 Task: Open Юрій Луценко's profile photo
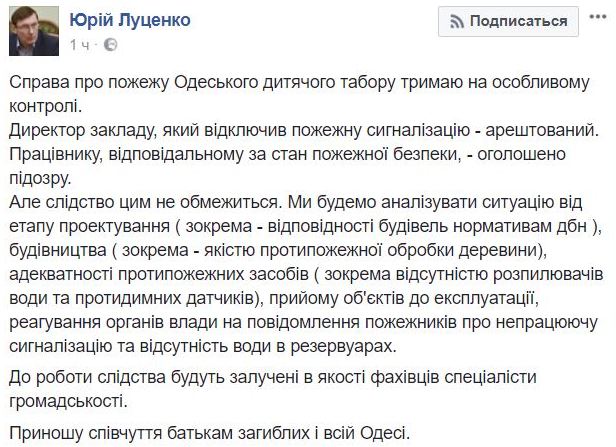click(x=34, y=31)
